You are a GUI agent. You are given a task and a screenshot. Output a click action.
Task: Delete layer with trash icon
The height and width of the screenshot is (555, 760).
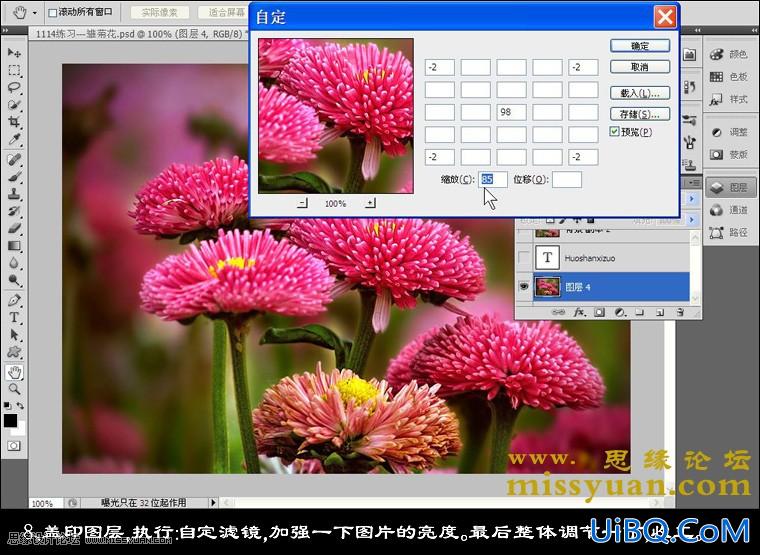[x=680, y=313]
